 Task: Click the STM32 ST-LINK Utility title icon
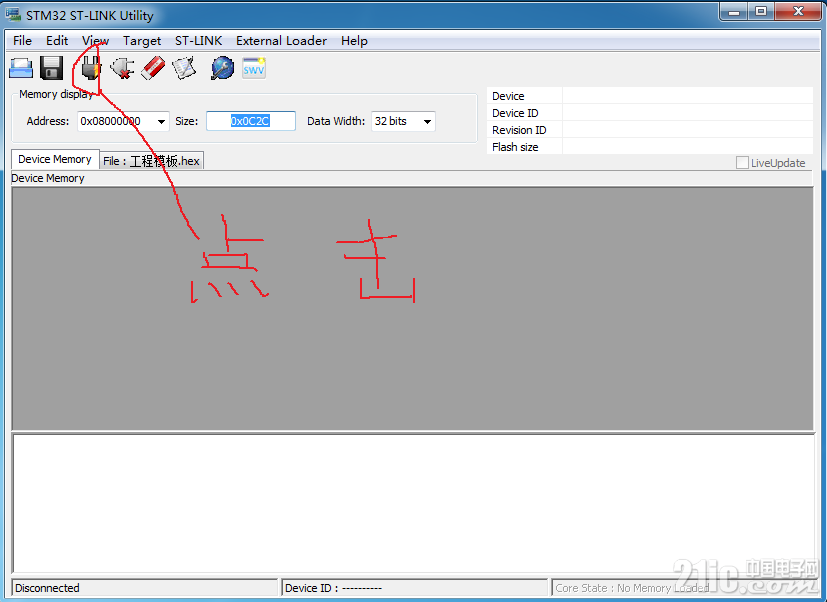(x=13, y=14)
